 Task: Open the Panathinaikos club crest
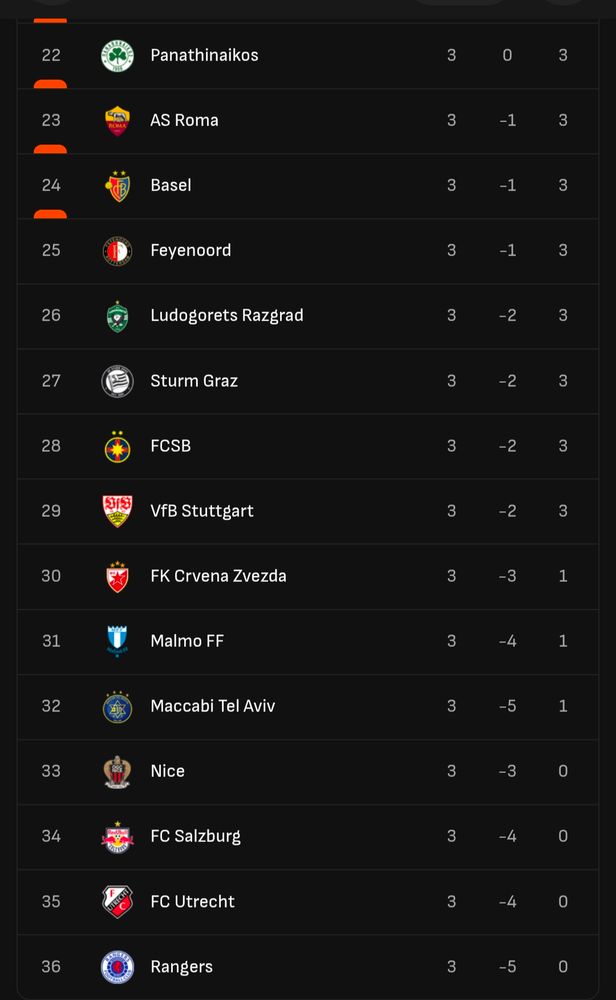click(117, 55)
